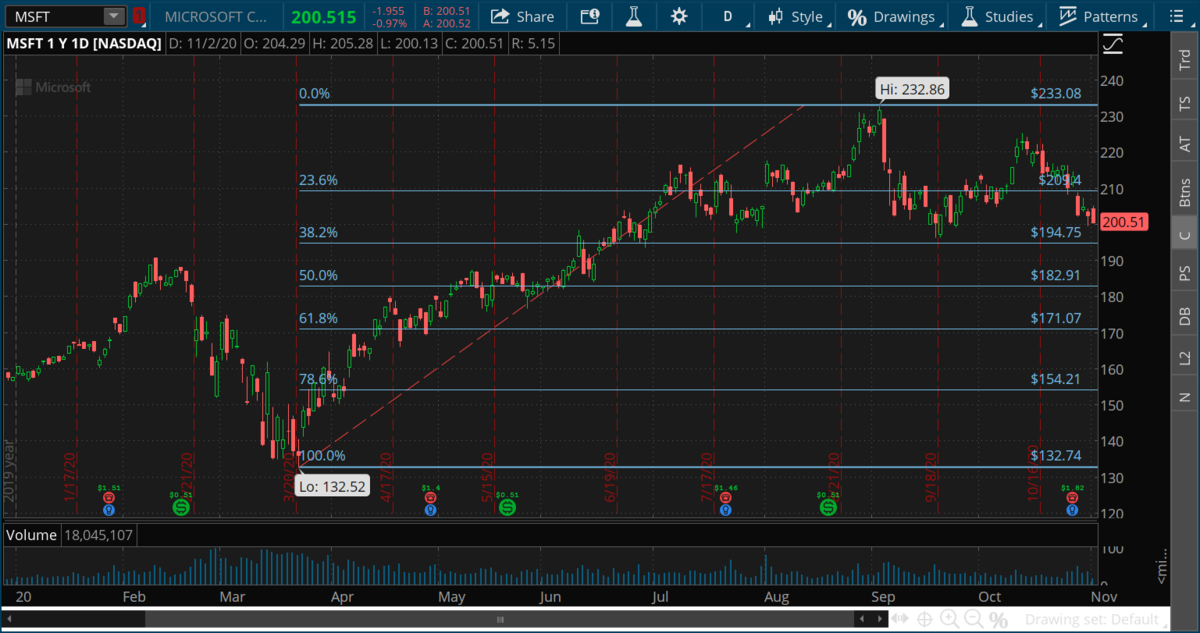
Task: Click the red earnings phone icon under $1.4
Action: 431,497
